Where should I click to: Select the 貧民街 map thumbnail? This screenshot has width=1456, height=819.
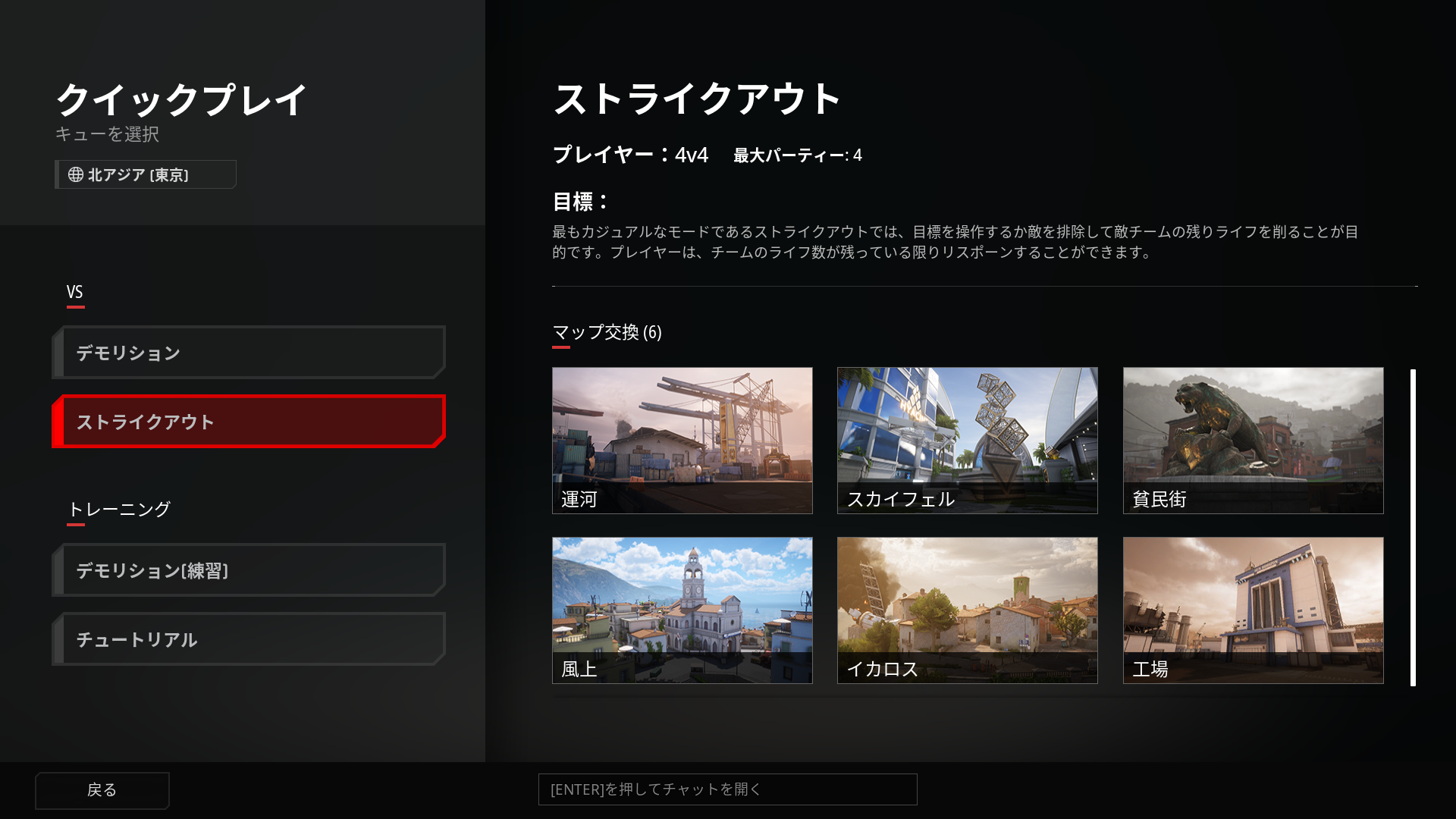(1253, 440)
